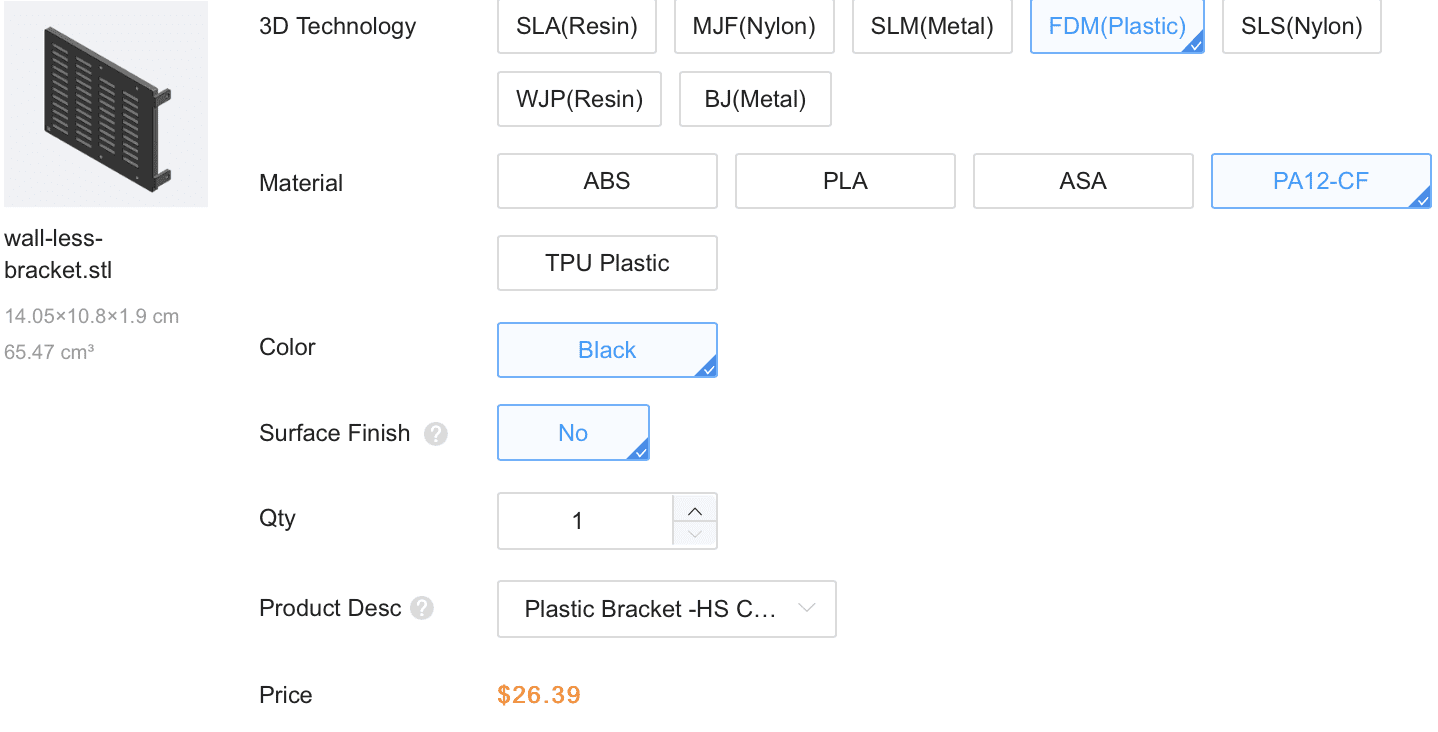Select ABS material
1438x732 pixels.
pos(607,181)
